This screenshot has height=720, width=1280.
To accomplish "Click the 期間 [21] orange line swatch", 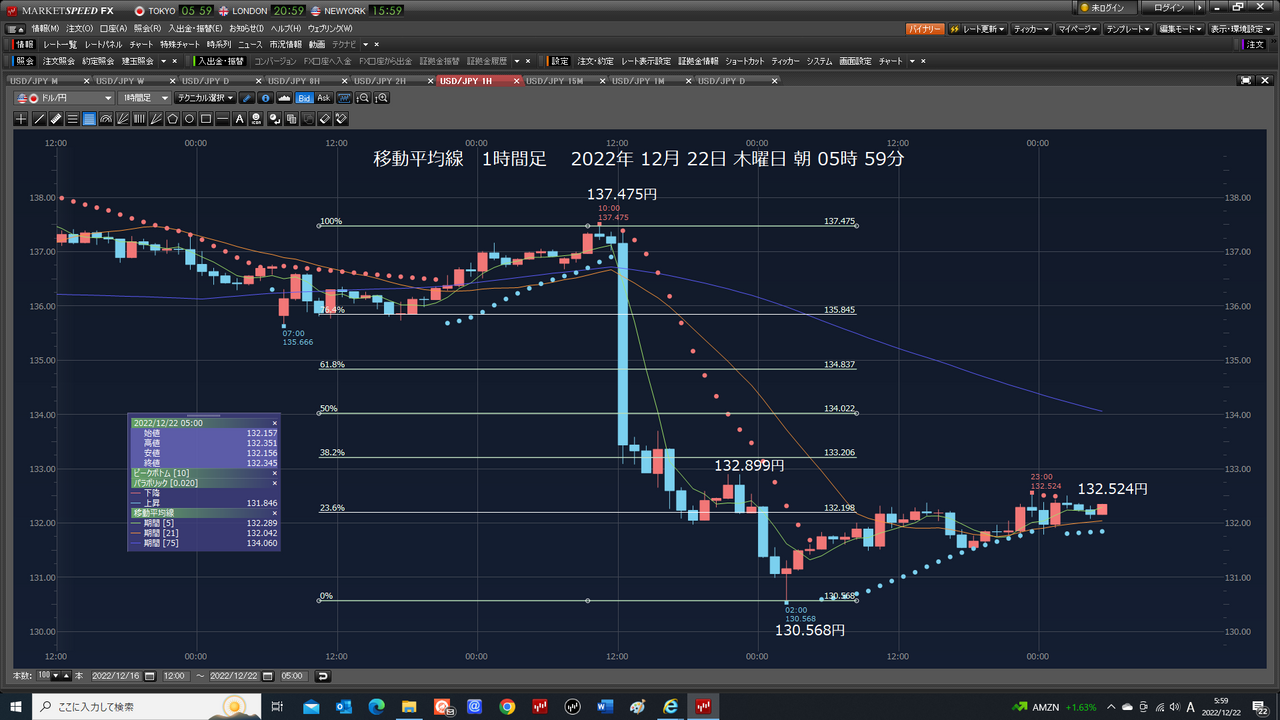I will click(137, 533).
